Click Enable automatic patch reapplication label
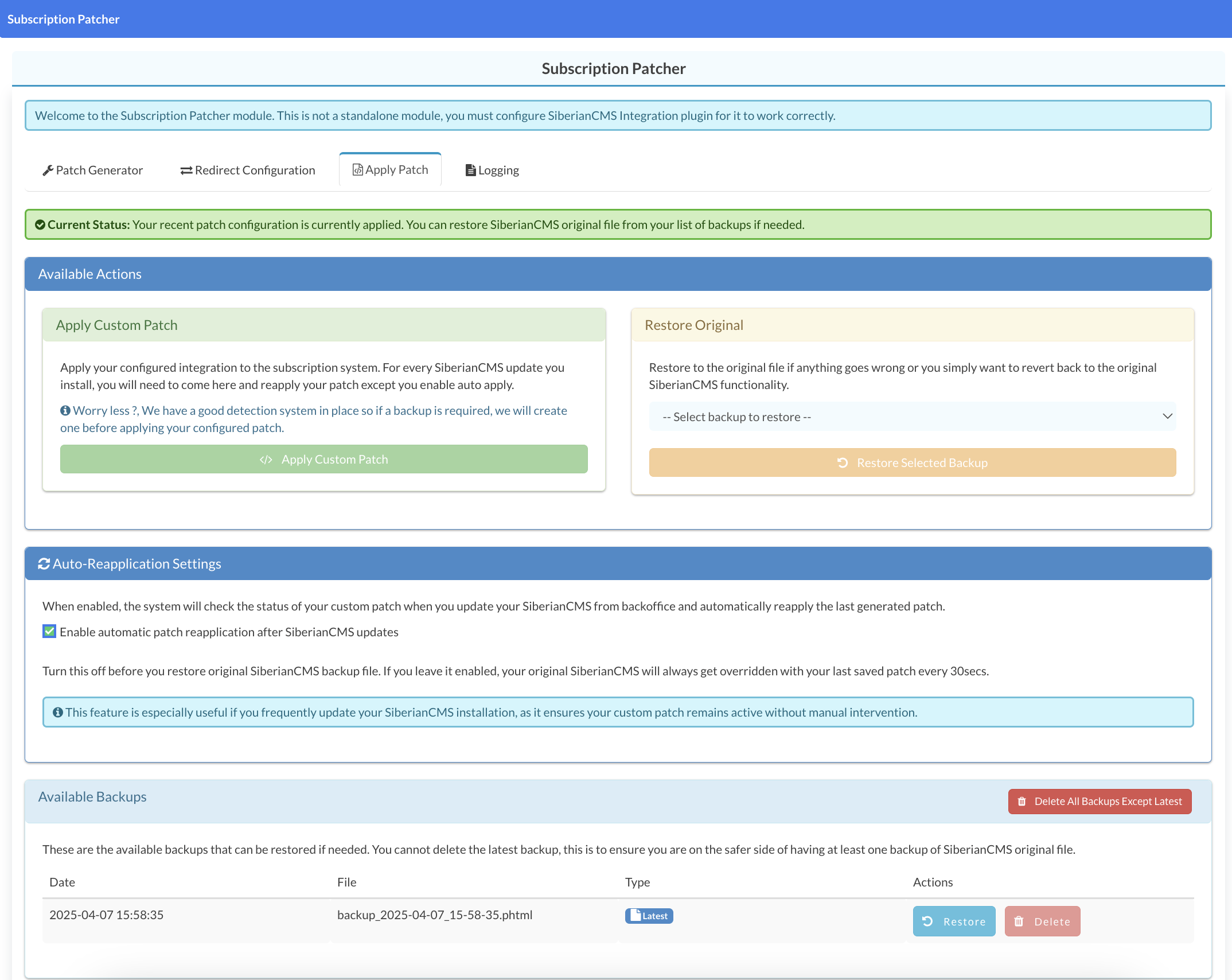 (x=229, y=632)
